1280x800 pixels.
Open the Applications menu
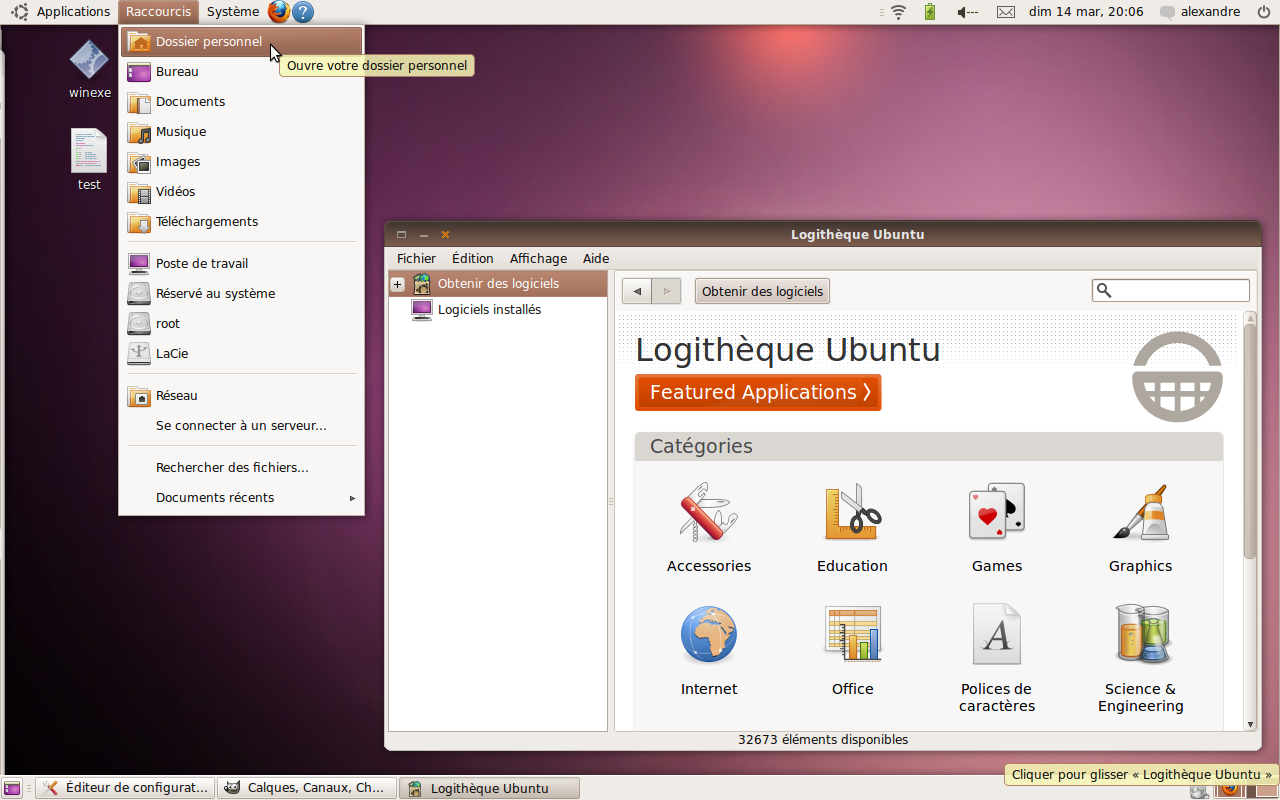pyautogui.click(x=73, y=12)
